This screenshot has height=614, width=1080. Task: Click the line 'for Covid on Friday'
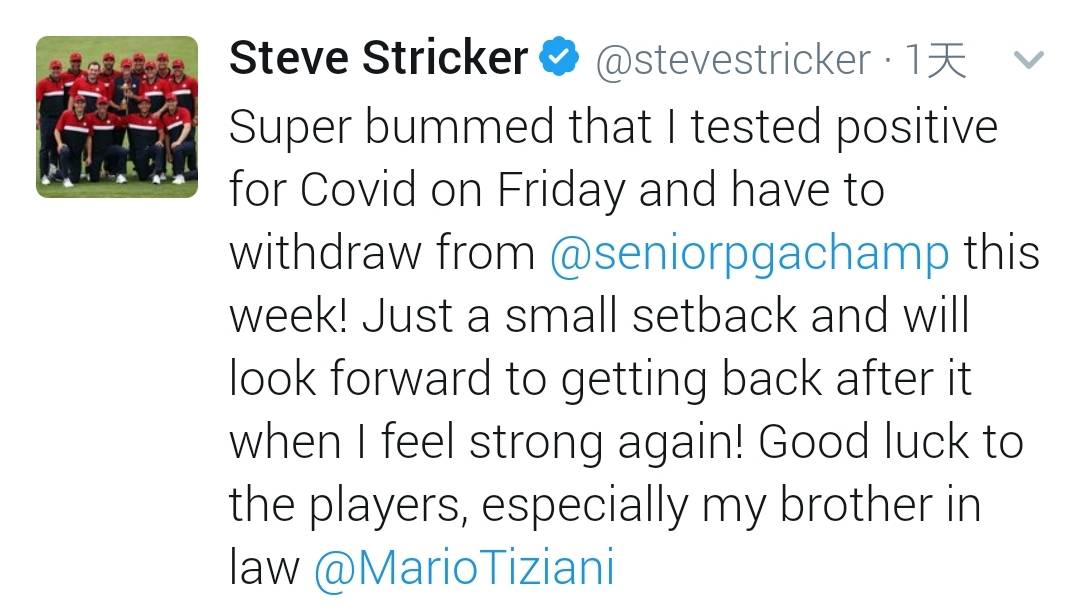557,190
